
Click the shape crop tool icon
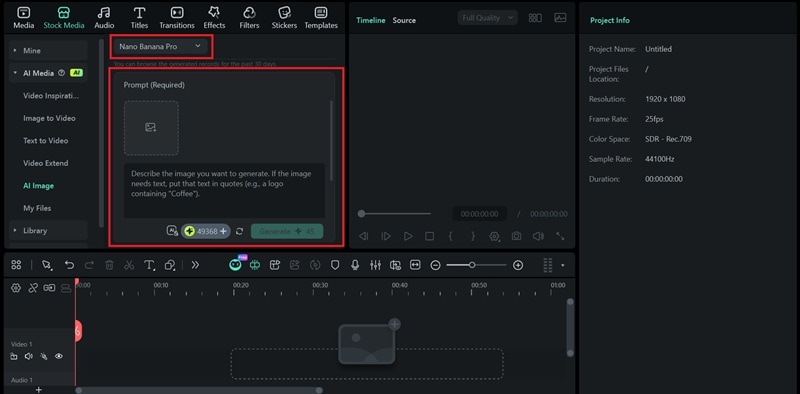pyautogui.click(x=170, y=265)
